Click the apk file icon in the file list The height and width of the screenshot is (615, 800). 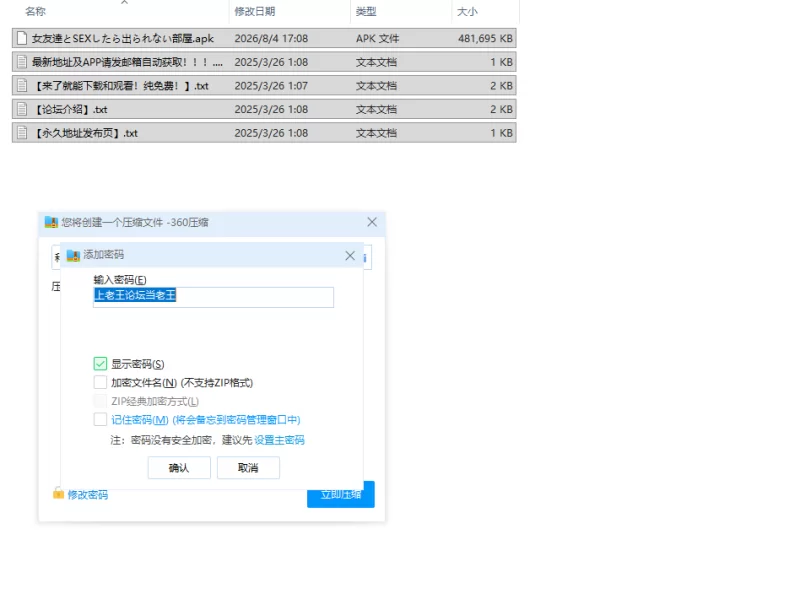(x=22, y=38)
